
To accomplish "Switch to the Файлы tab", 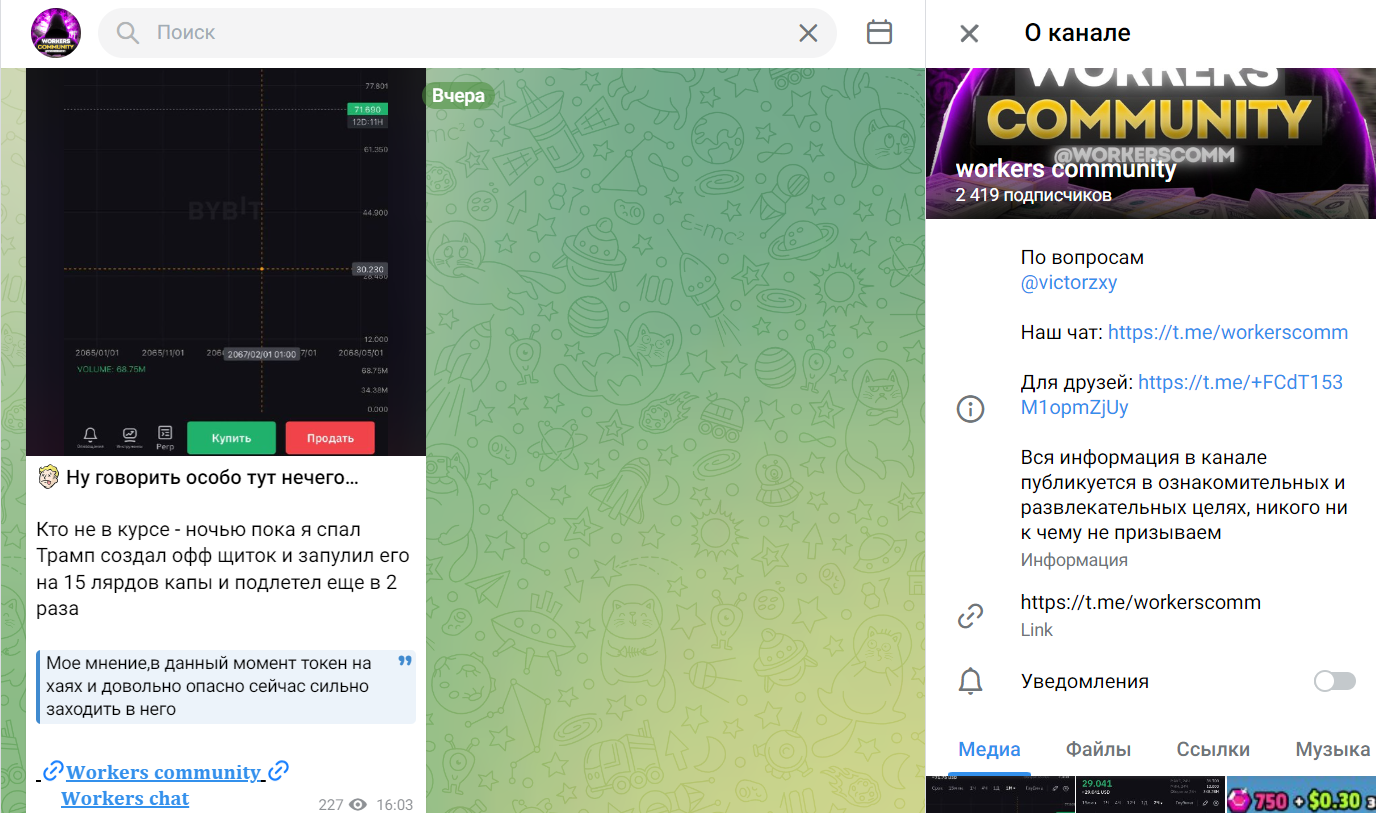I will 1098,749.
